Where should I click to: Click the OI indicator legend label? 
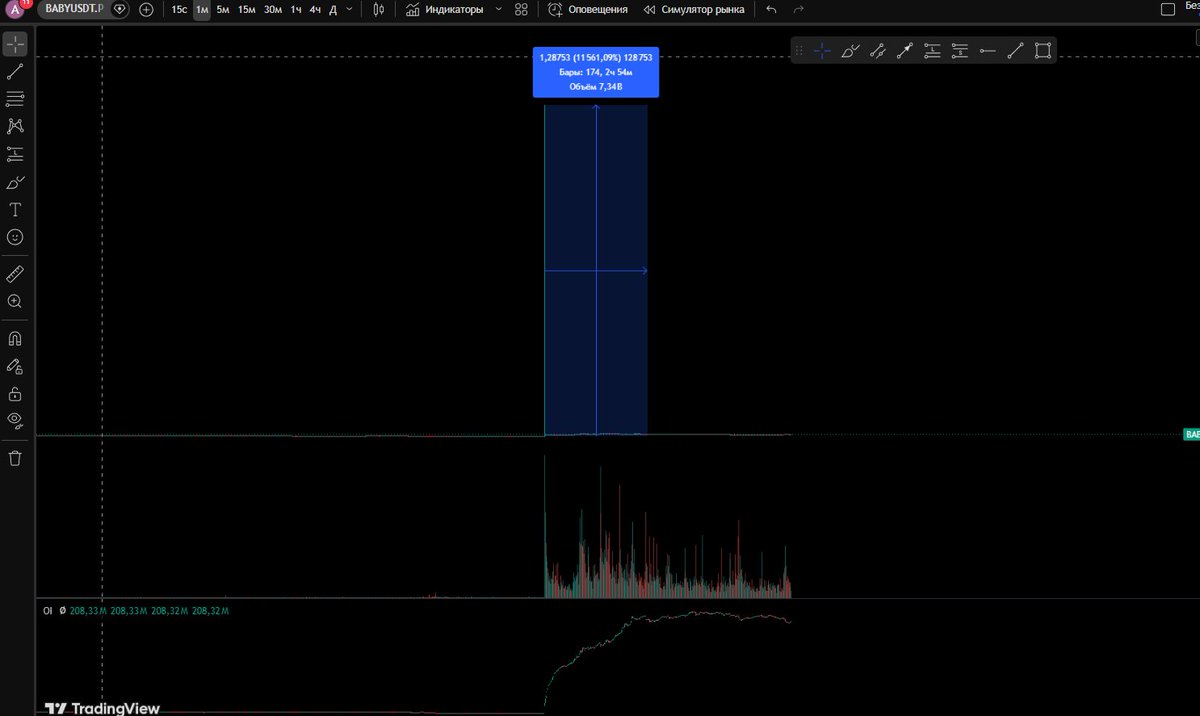coord(47,610)
